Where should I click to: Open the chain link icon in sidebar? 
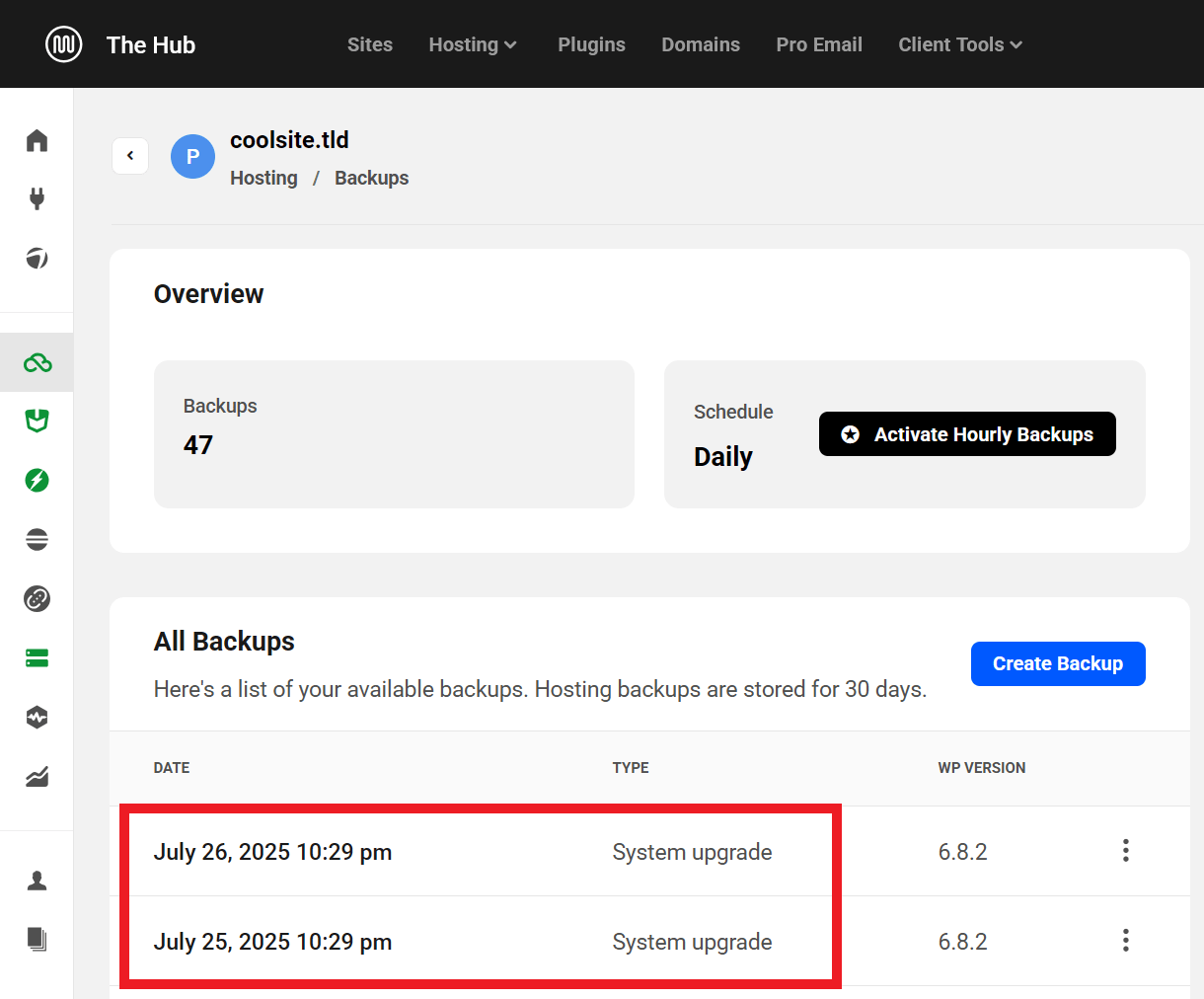[x=37, y=599]
